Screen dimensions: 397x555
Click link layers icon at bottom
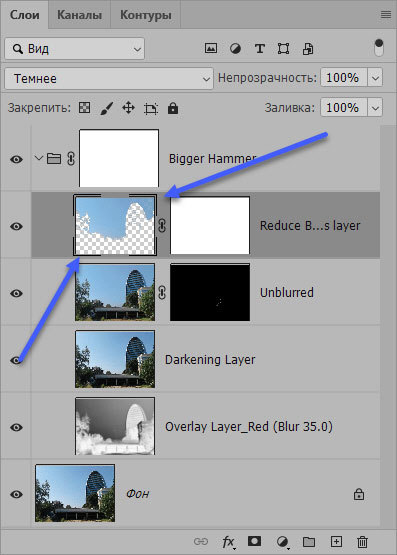click(201, 541)
